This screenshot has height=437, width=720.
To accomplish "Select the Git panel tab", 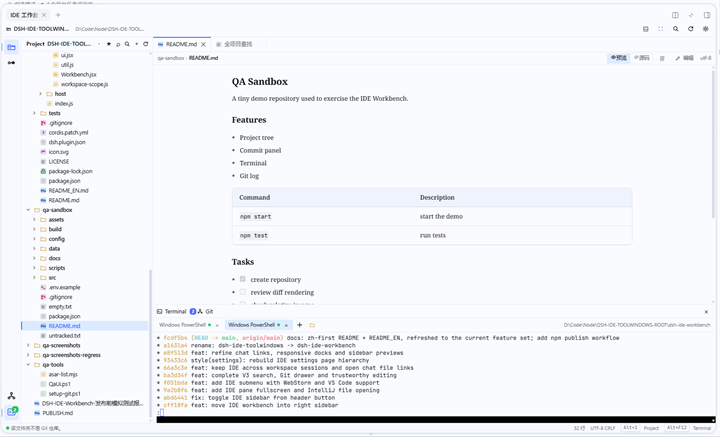I will point(205,312).
